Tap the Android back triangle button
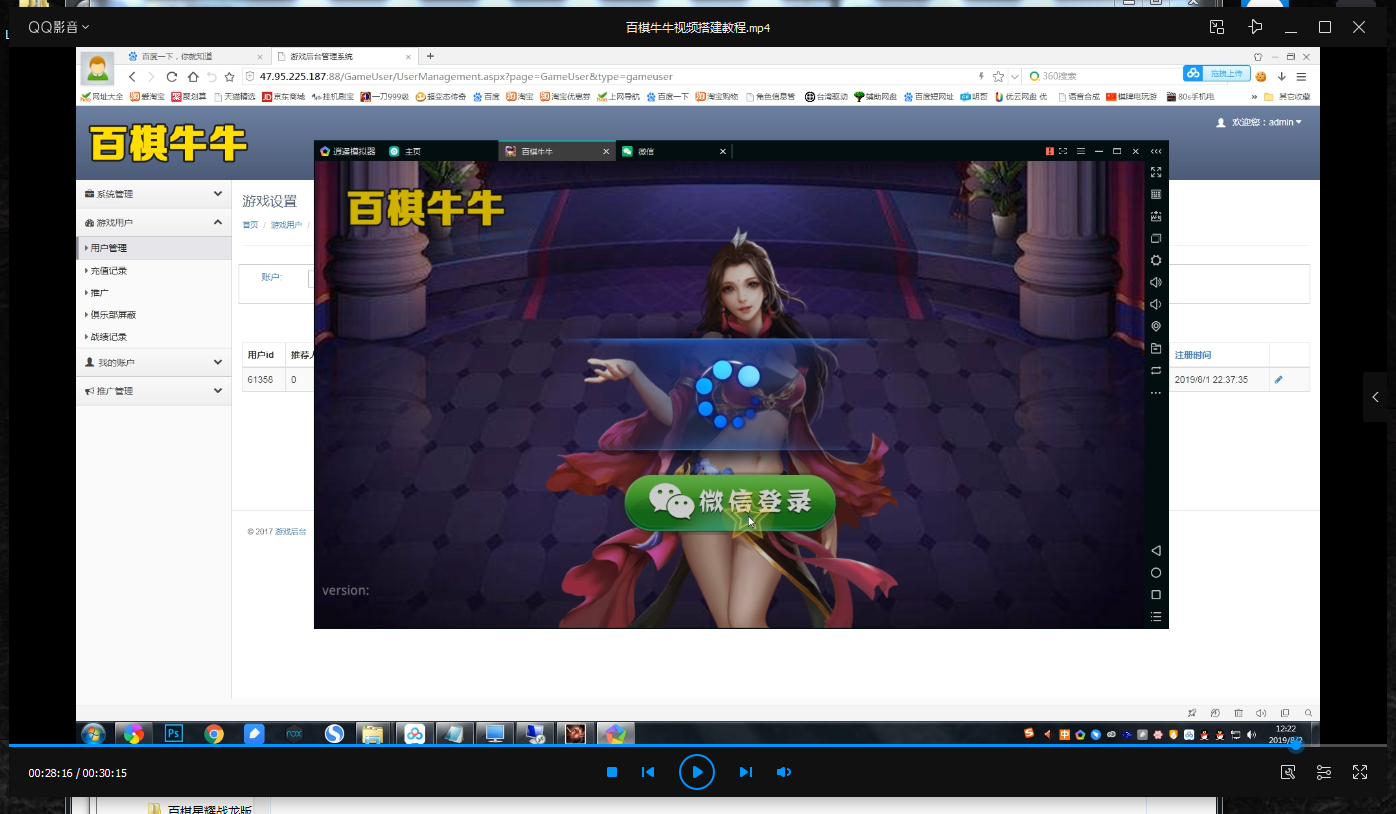This screenshot has height=814, width=1396. 1156,551
